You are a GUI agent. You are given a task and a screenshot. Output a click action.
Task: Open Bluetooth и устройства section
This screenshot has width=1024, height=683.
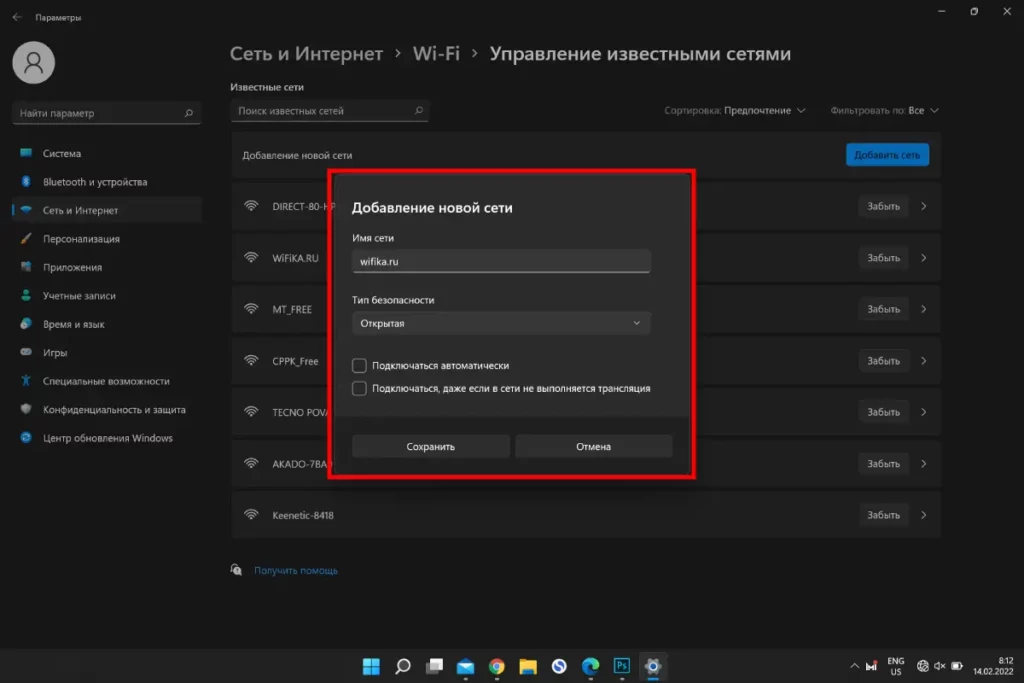(107, 182)
